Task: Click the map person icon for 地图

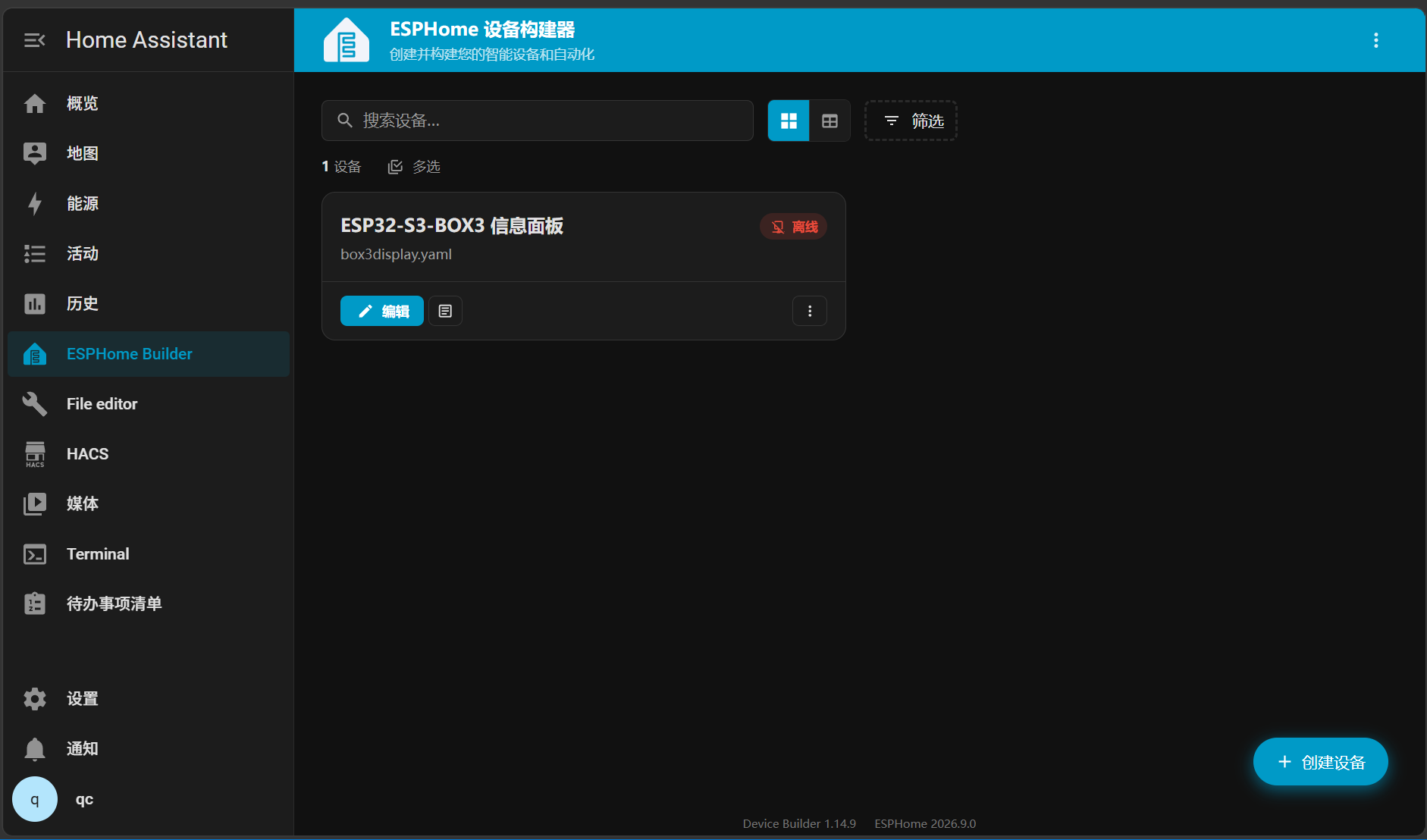Action: [35, 154]
